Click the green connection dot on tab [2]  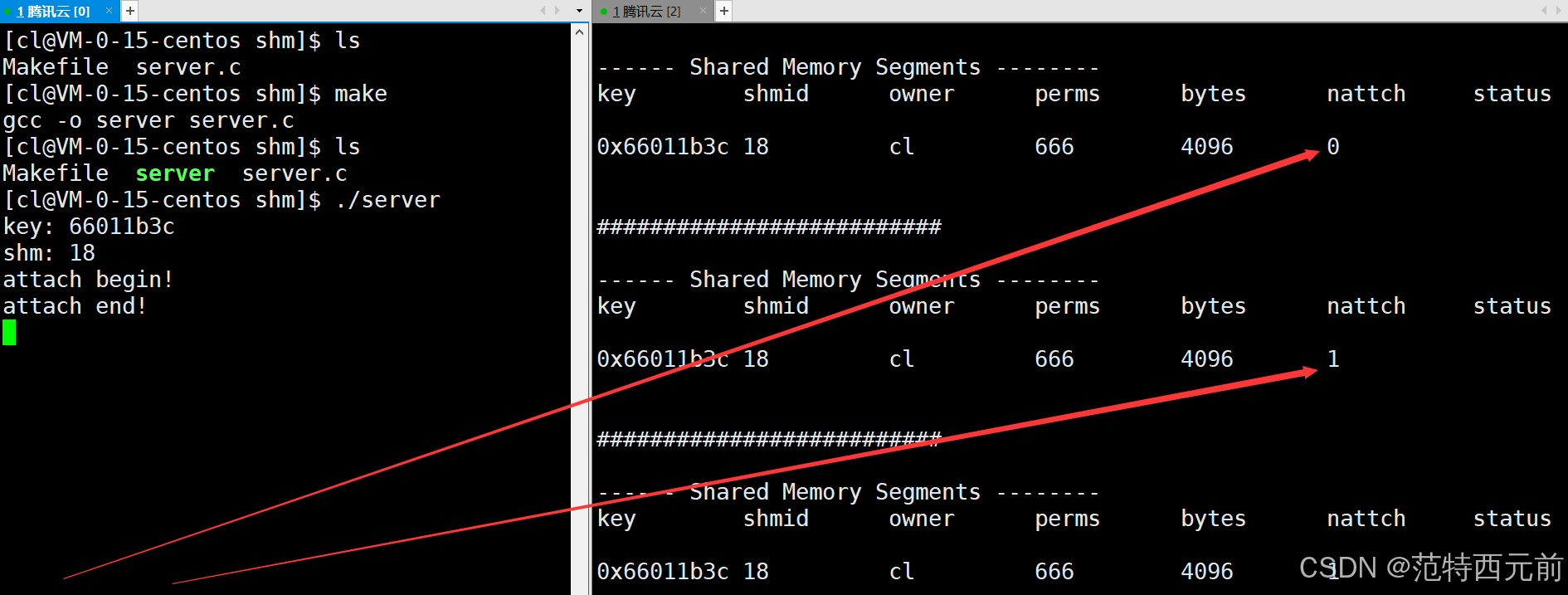tap(603, 12)
